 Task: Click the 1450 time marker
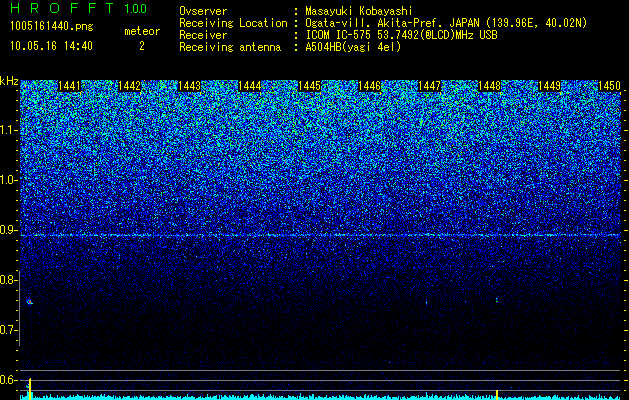pyautogui.click(x=609, y=86)
